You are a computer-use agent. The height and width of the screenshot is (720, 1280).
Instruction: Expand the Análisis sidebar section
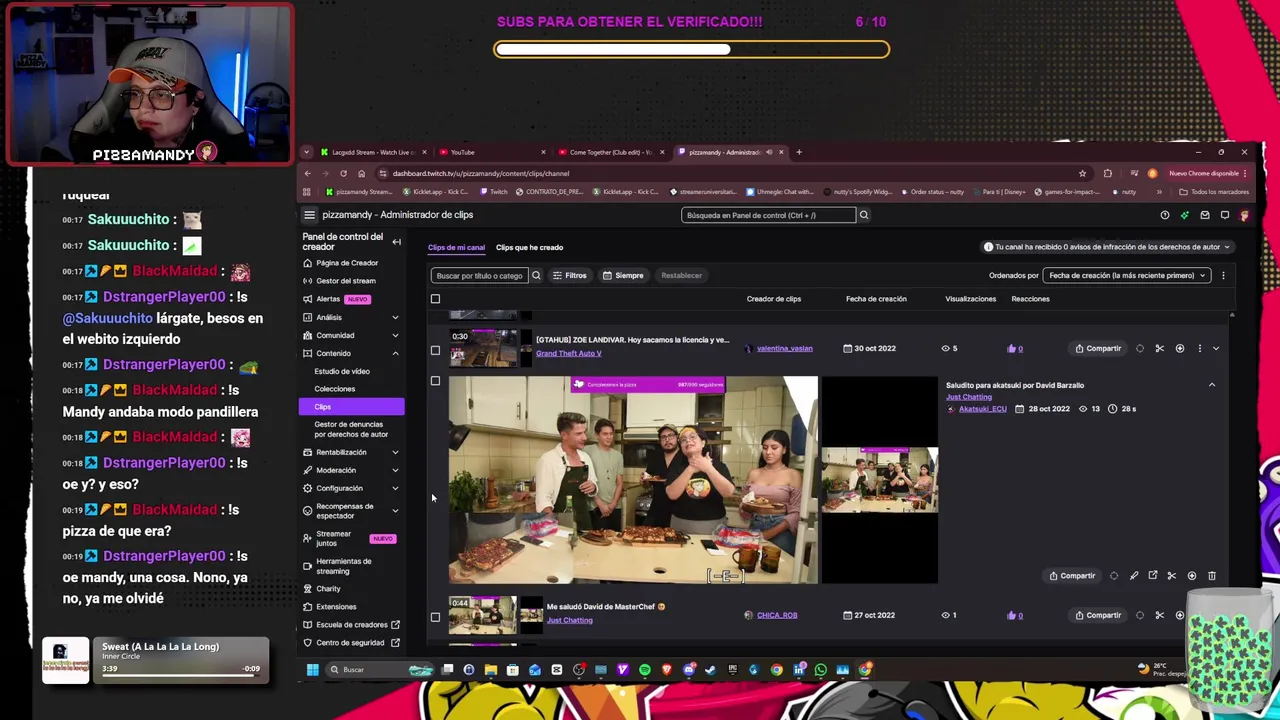395,317
